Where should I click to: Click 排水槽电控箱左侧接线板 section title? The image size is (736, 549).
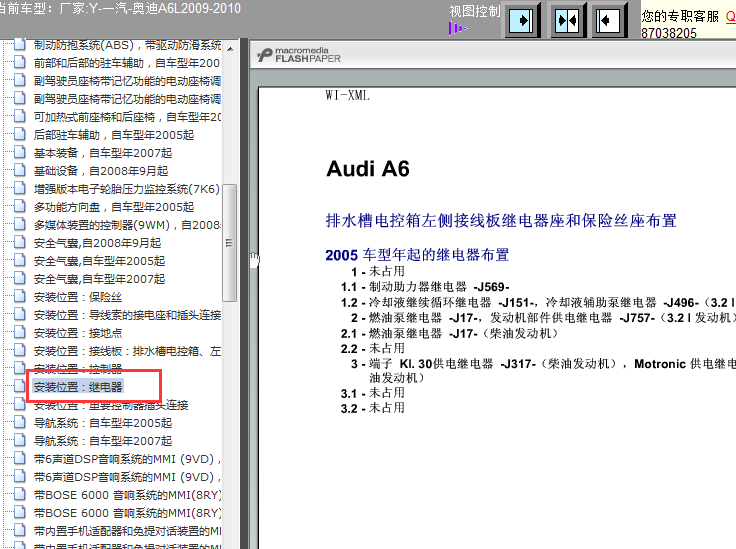(x=501, y=220)
